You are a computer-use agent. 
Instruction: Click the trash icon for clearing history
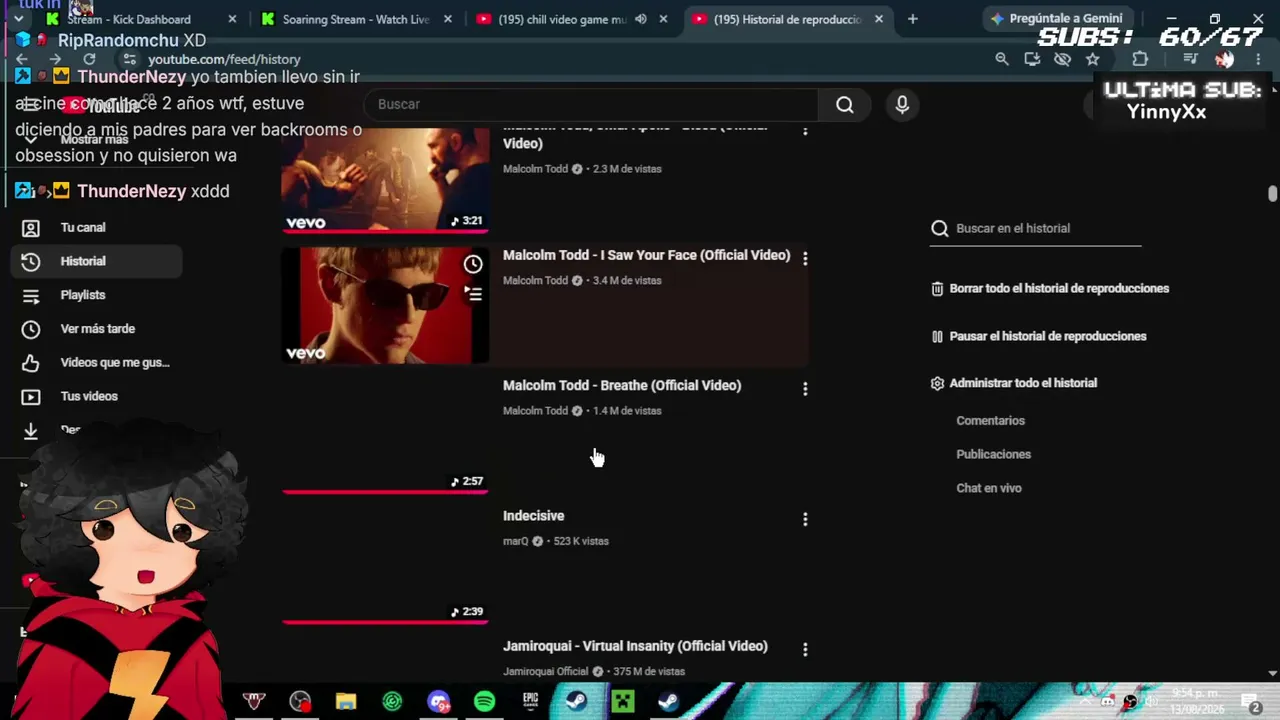937,288
